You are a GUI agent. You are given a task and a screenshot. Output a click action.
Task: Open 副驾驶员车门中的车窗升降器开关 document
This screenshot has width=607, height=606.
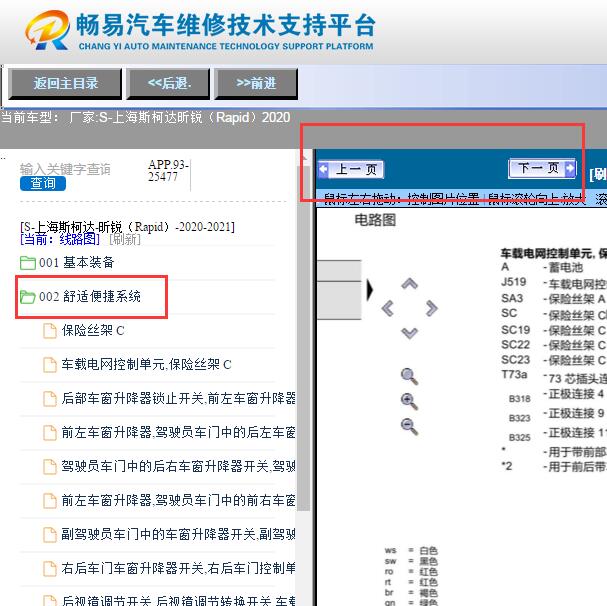pyautogui.click(x=178, y=535)
